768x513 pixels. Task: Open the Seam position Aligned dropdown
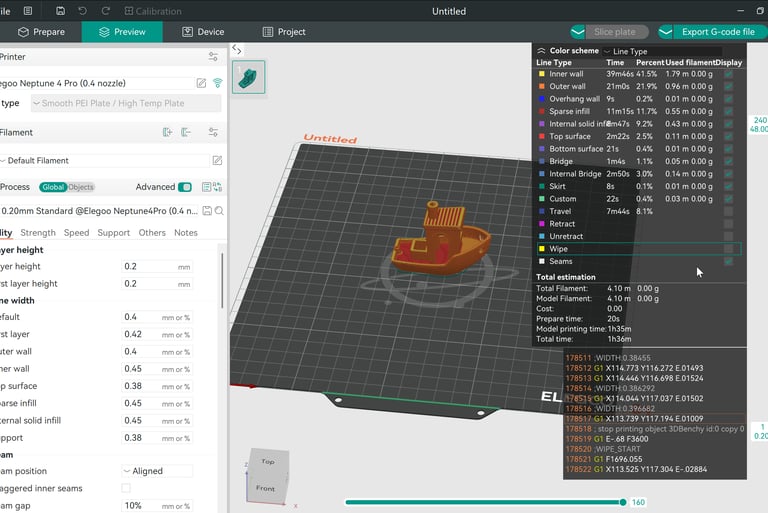pyautogui.click(x=157, y=471)
